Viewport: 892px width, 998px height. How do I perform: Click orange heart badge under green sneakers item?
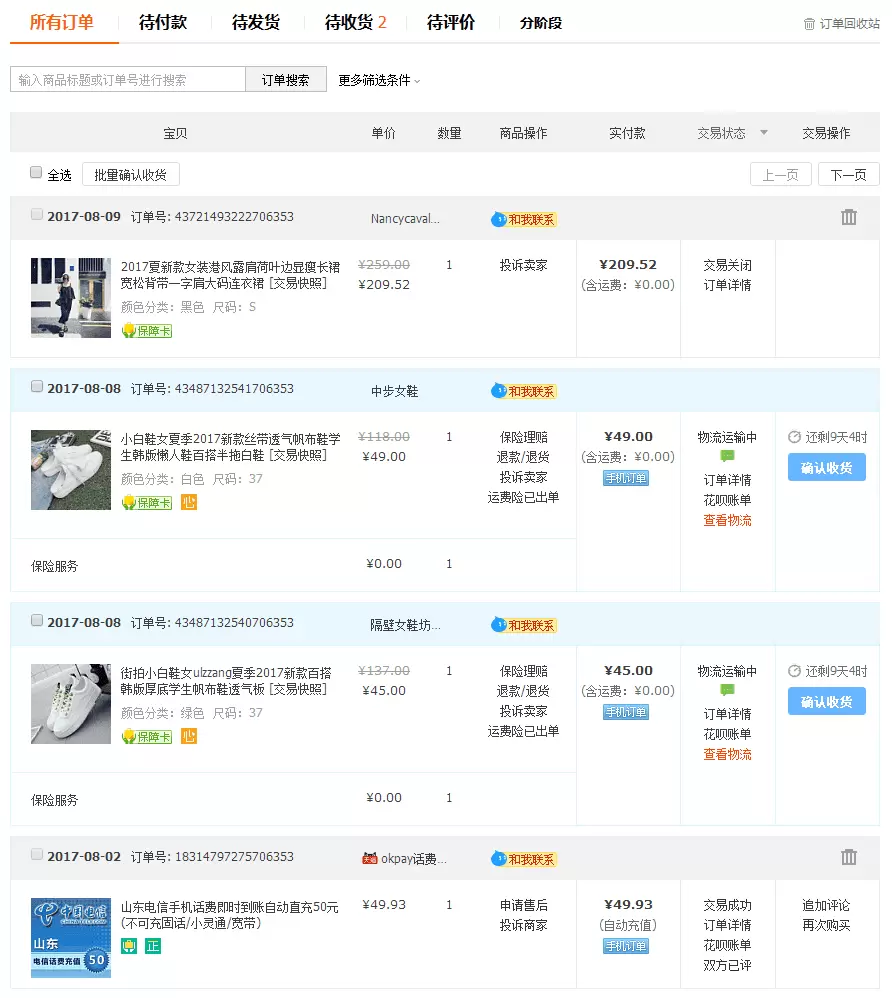(x=189, y=736)
